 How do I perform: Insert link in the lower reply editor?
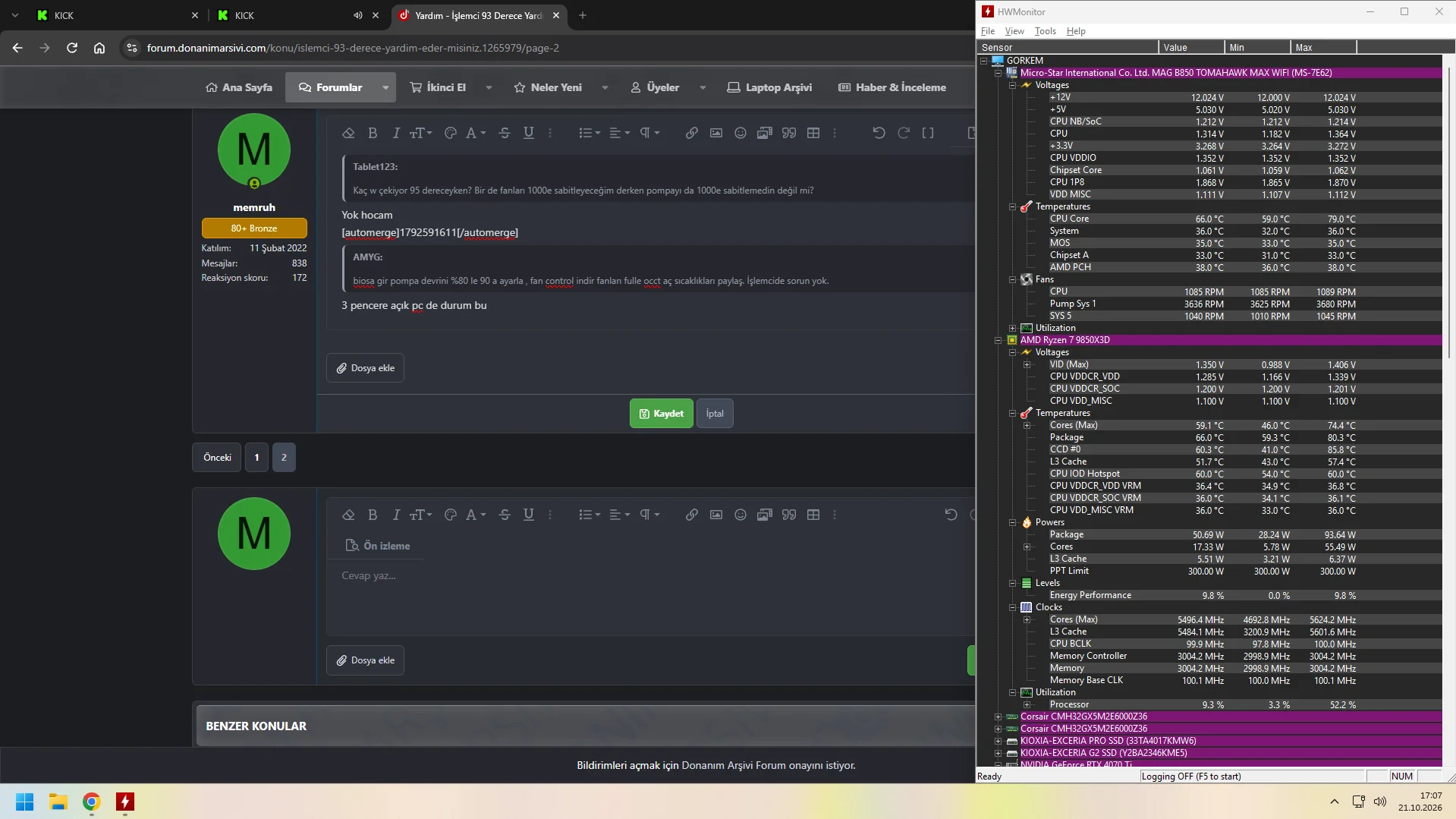tap(692, 515)
